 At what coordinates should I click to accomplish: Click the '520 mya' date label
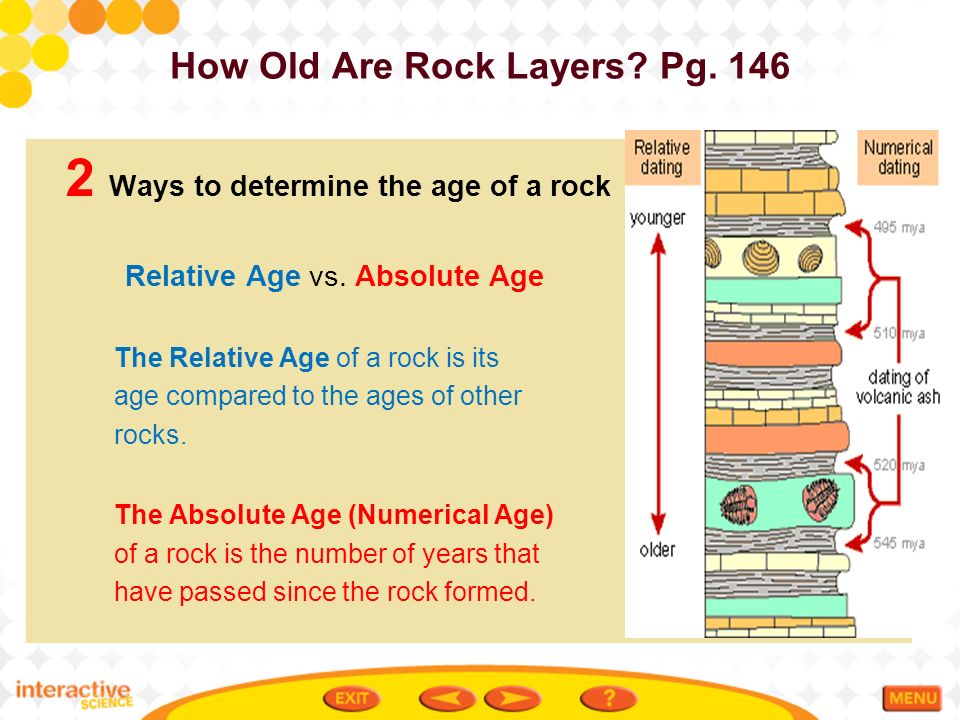pos(899,465)
